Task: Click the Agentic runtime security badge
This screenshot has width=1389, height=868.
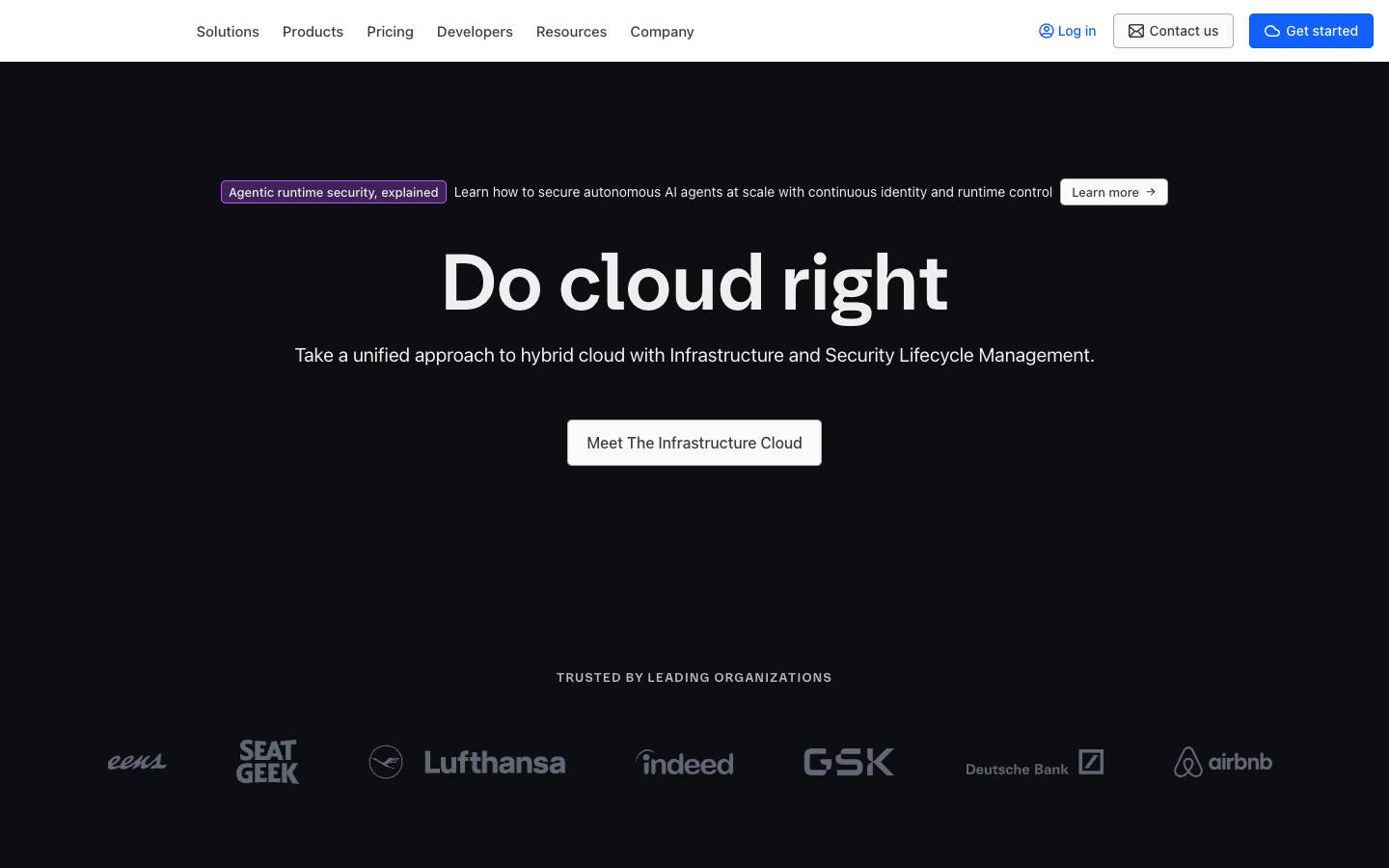Action: point(334,192)
